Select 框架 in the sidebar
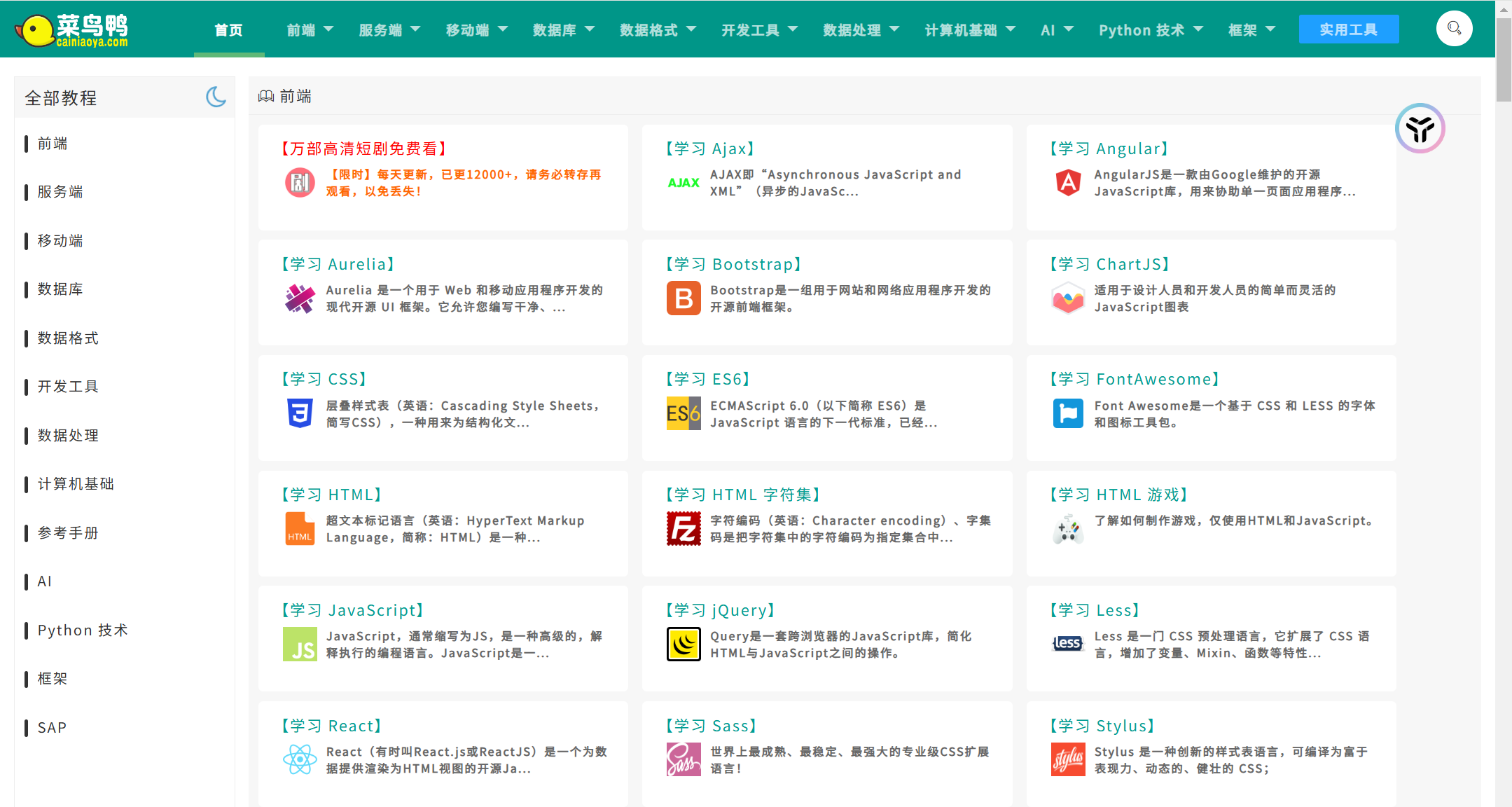The image size is (1512, 807). pyautogui.click(x=53, y=679)
